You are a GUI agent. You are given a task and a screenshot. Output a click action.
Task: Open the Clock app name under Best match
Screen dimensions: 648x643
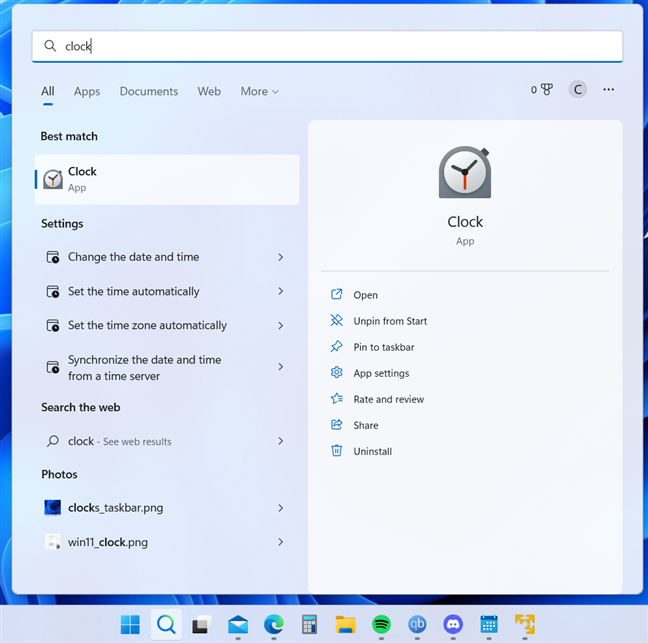[x=82, y=171]
